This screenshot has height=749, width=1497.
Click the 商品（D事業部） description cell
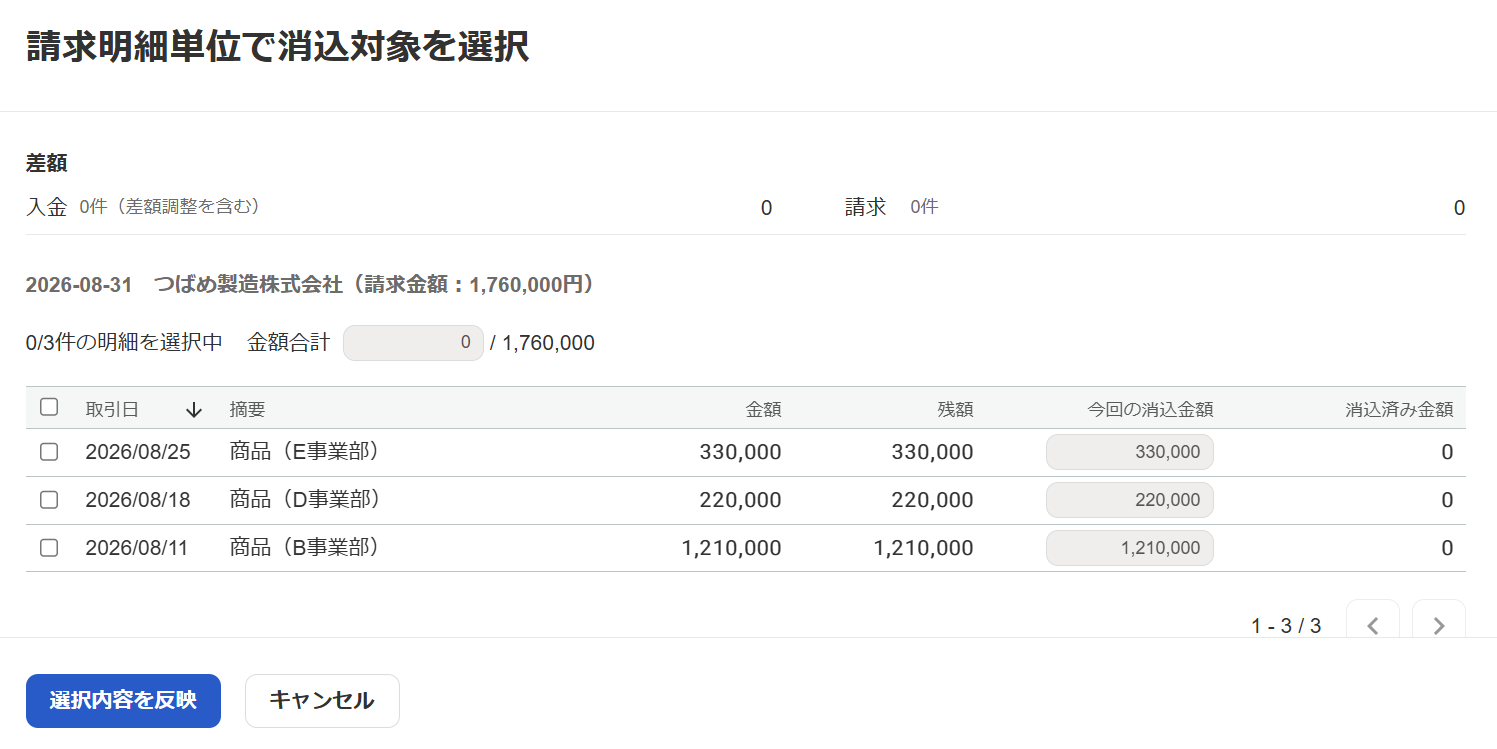pos(306,500)
